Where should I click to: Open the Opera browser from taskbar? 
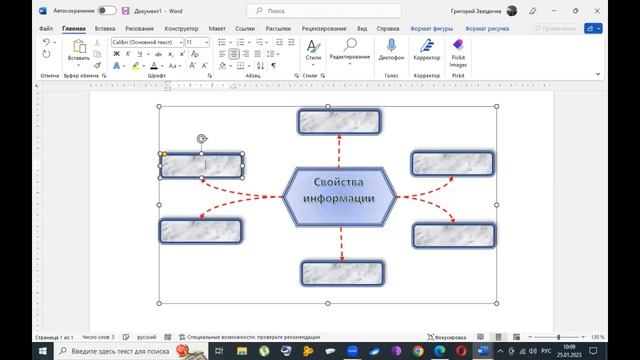click(461, 351)
